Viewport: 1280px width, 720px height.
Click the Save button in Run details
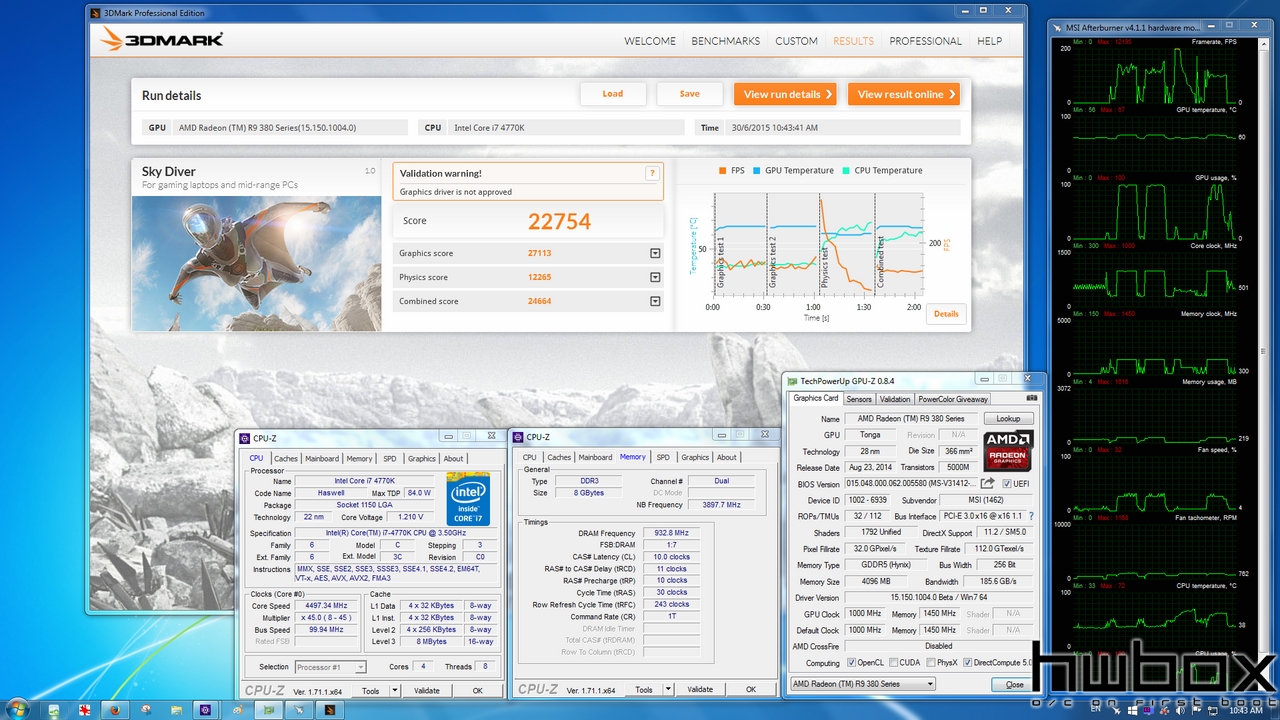[x=690, y=94]
